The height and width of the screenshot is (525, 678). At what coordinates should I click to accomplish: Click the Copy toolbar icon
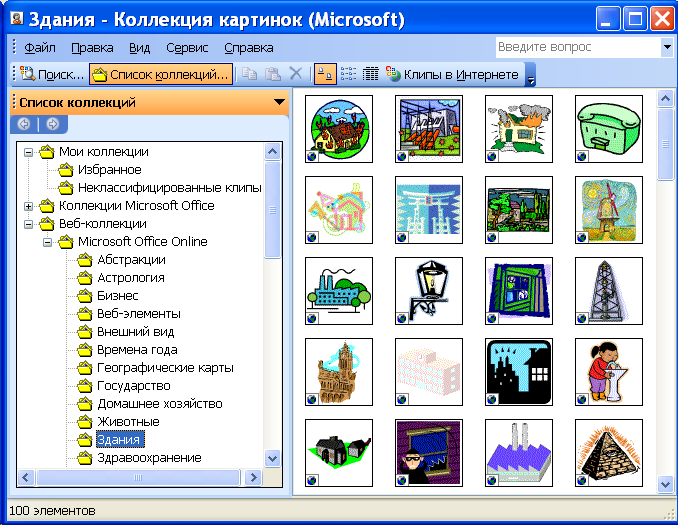click(249, 74)
